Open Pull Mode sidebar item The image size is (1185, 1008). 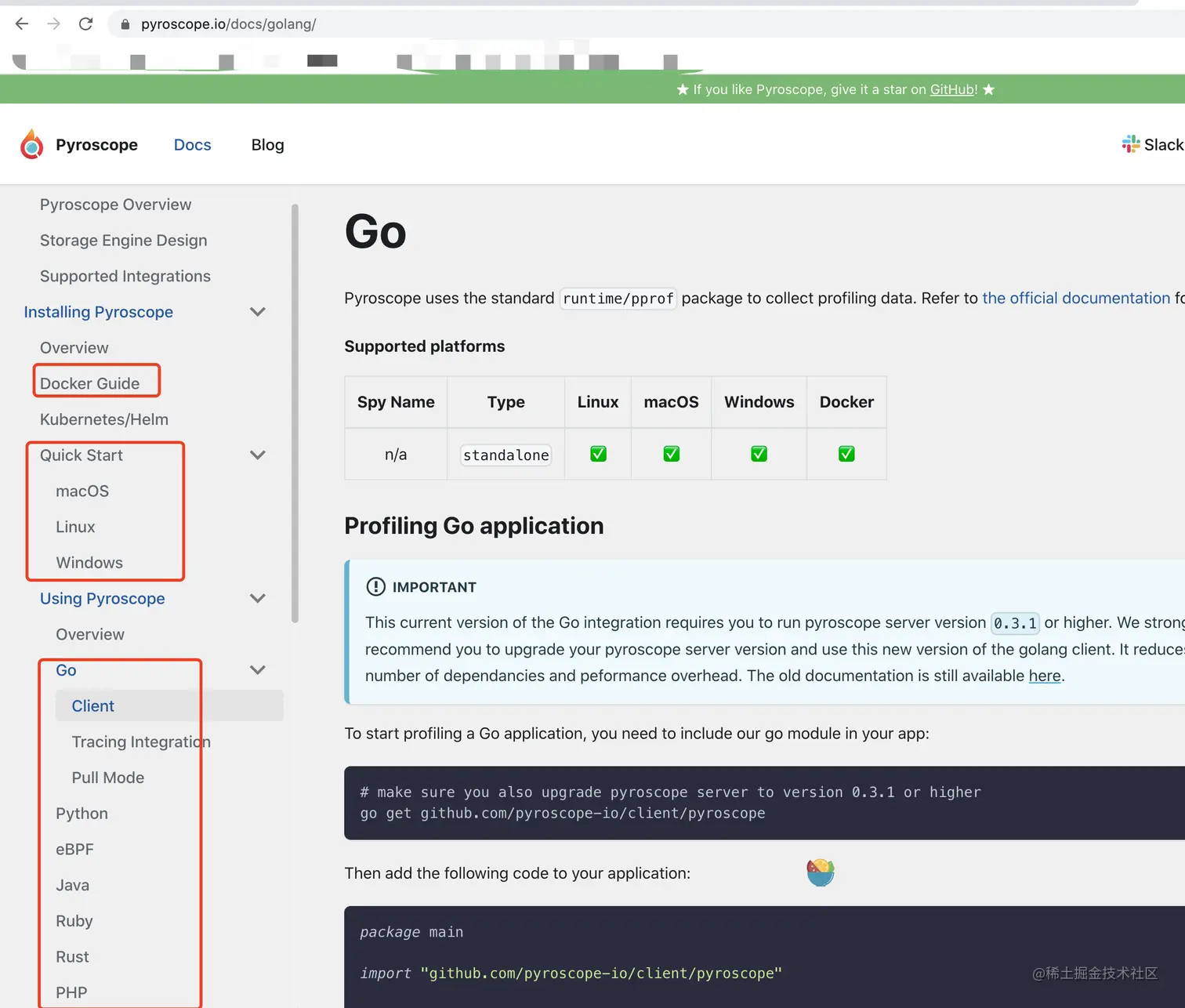[x=107, y=778]
